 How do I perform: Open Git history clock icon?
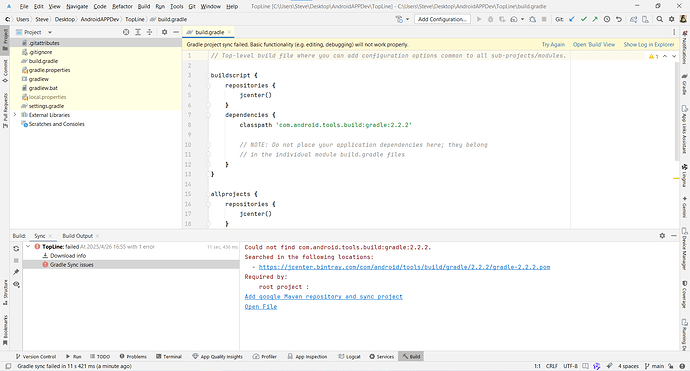pos(607,19)
